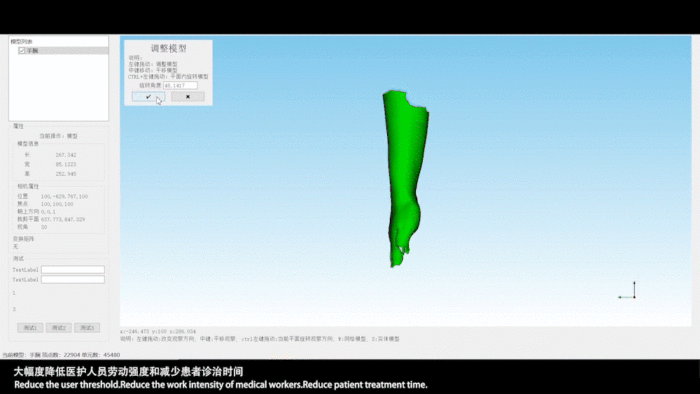Focus the second TextLabel input box
The height and width of the screenshot is (394, 700).
pos(73,279)
